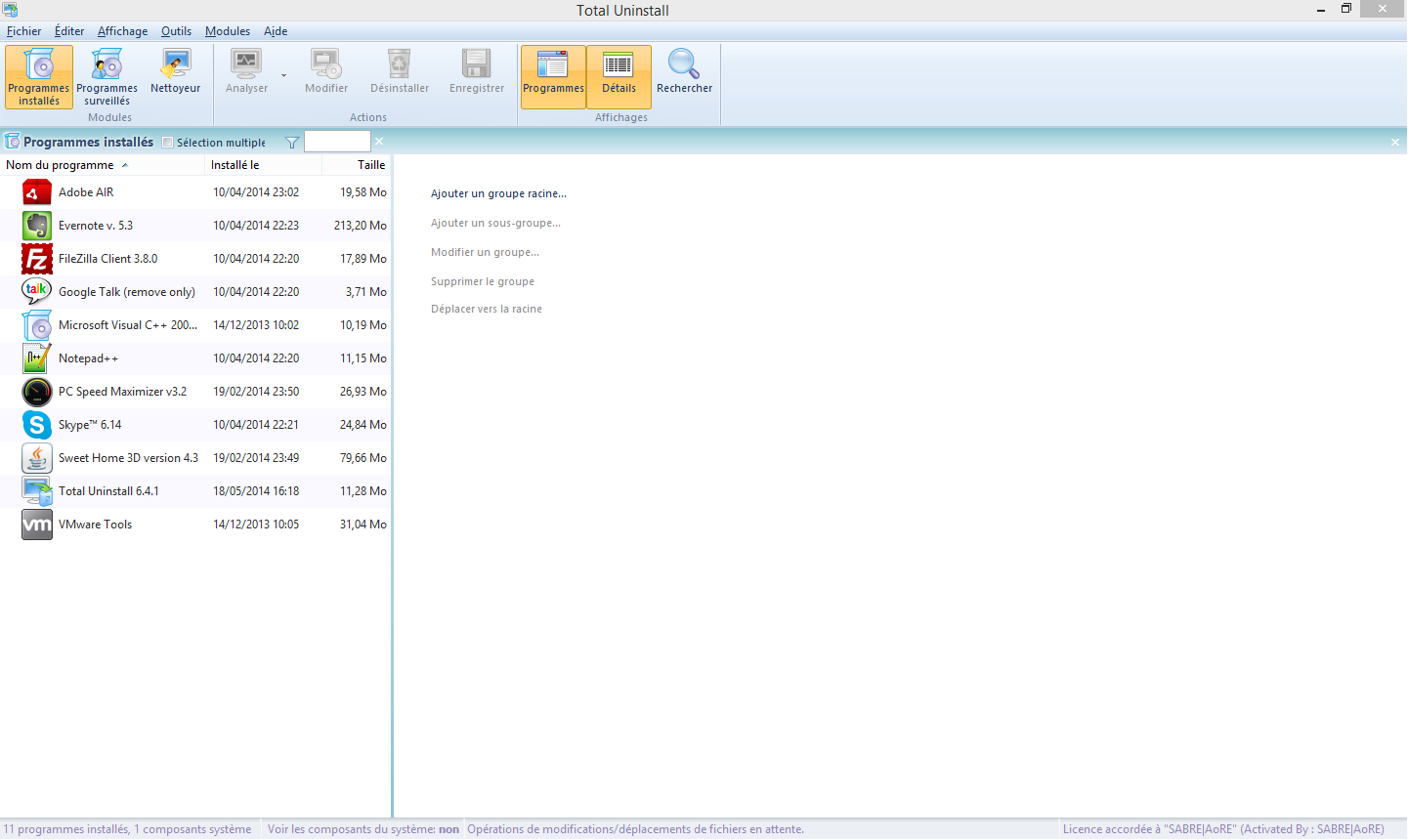This screenshot has height=840, width=1408.
Task: Toggle system components display value 'non'
Action: click(x=448, y=829)
